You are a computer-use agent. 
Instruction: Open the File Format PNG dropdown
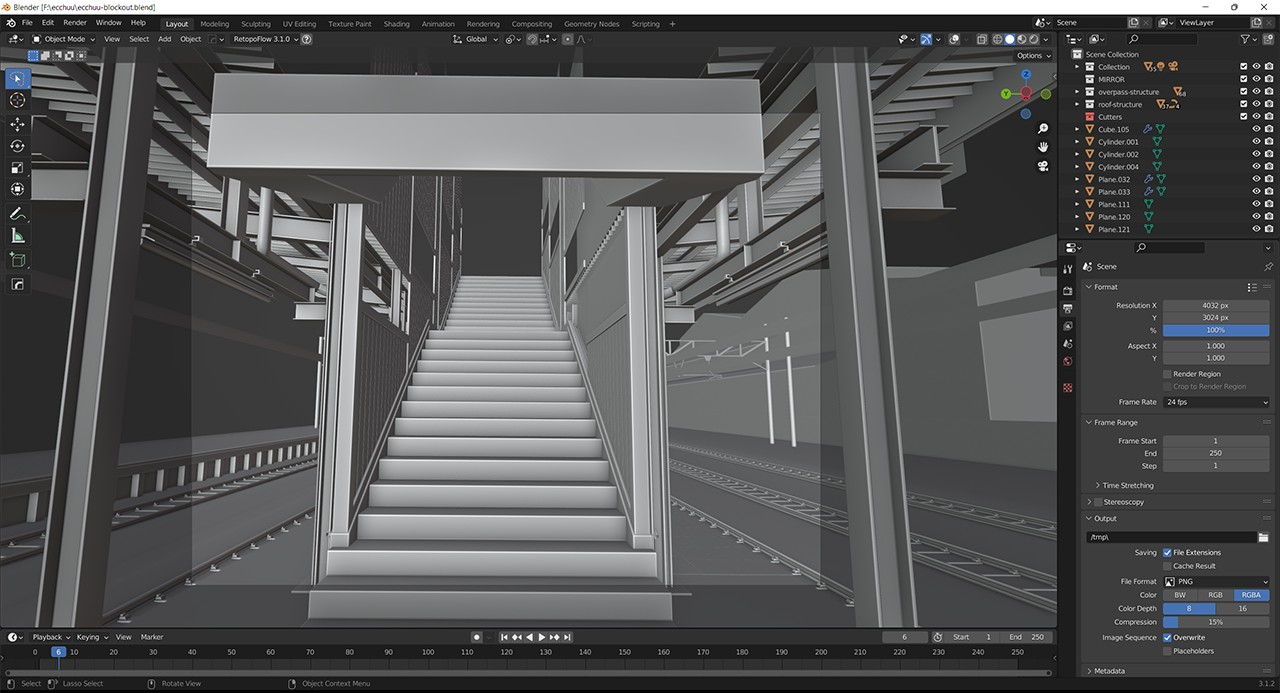[x=1216, y=581]
